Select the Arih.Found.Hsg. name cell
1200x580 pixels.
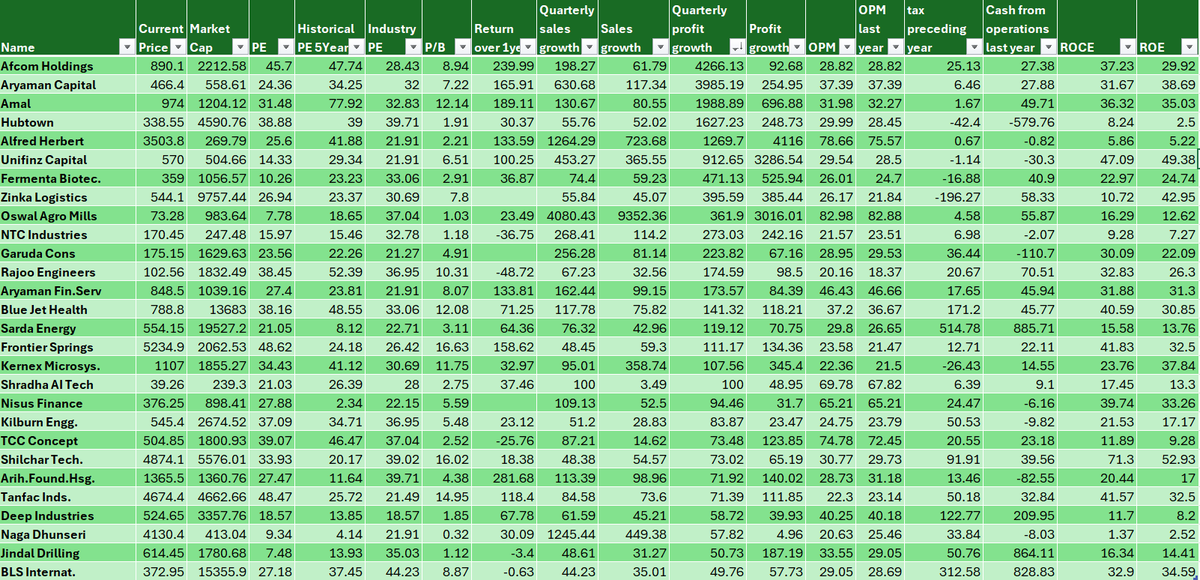(x=68, y=478)
